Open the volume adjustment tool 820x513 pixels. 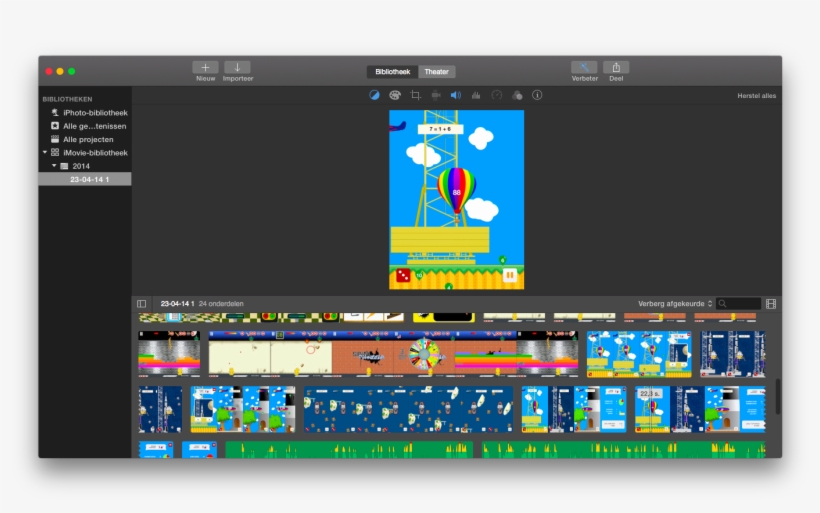[x=456, y=95]
